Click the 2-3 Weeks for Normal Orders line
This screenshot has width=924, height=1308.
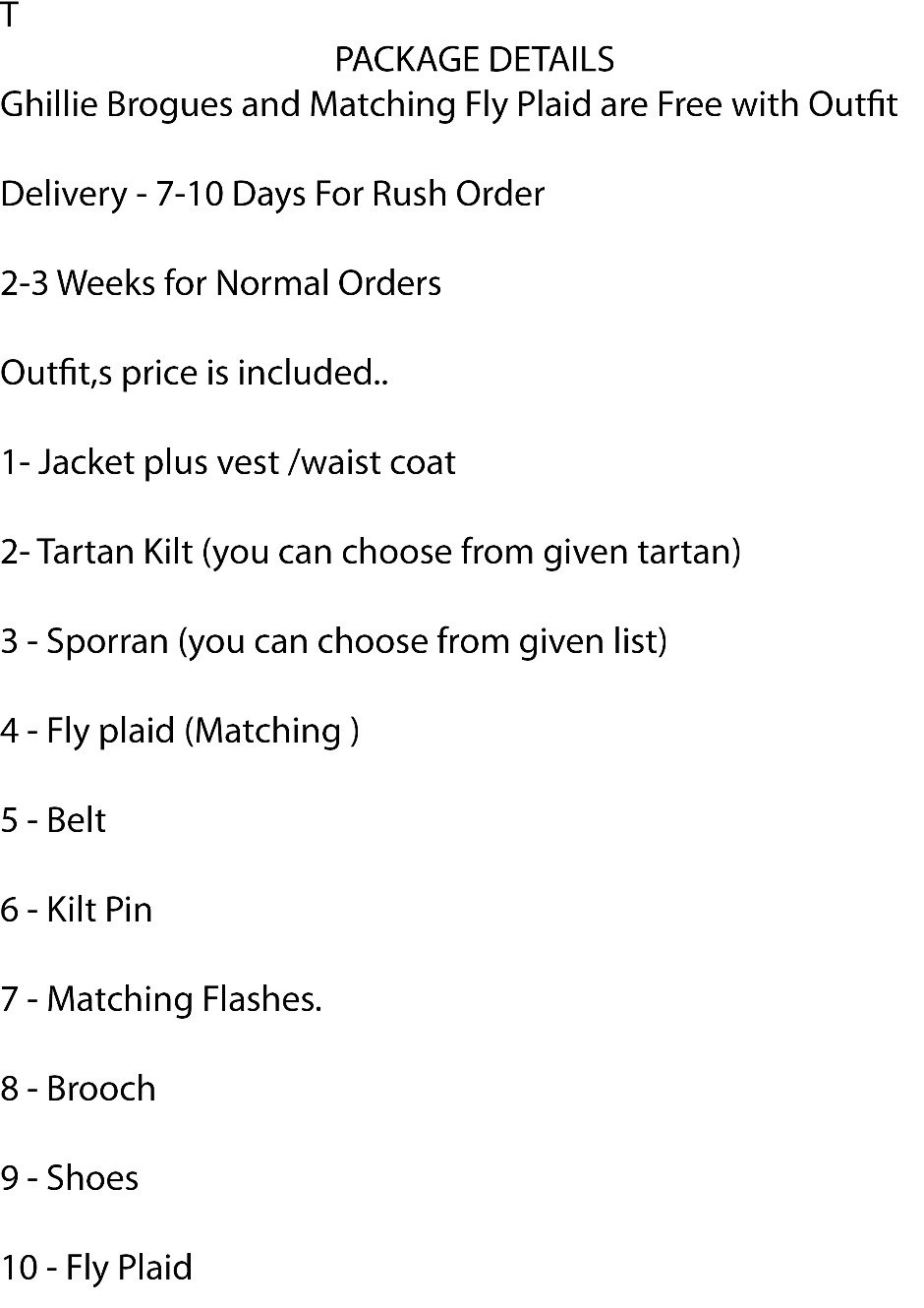click(221, 284)
